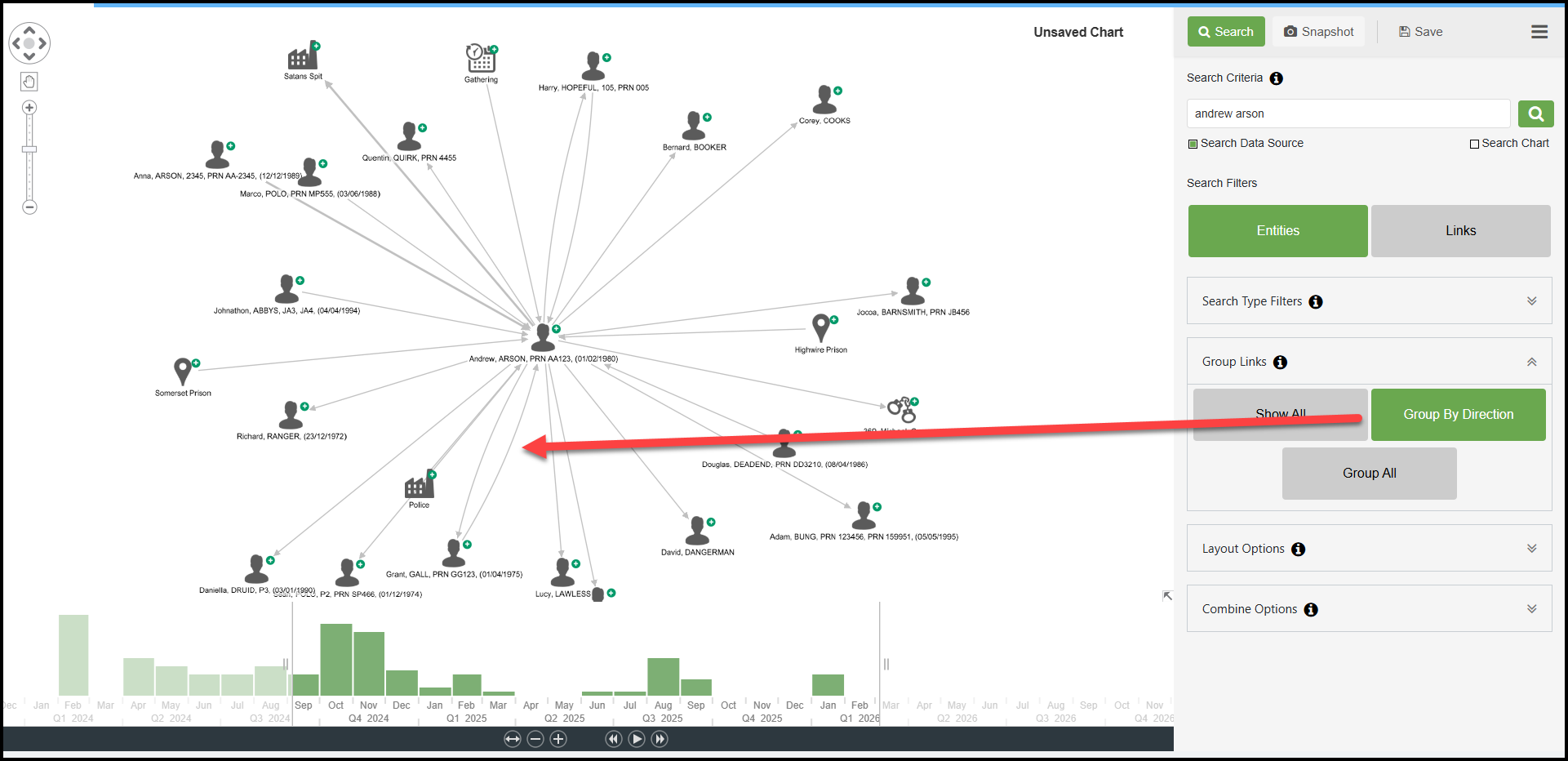Click the Group All button
Screen dimensions: 1568x761
pos(1369,474)
